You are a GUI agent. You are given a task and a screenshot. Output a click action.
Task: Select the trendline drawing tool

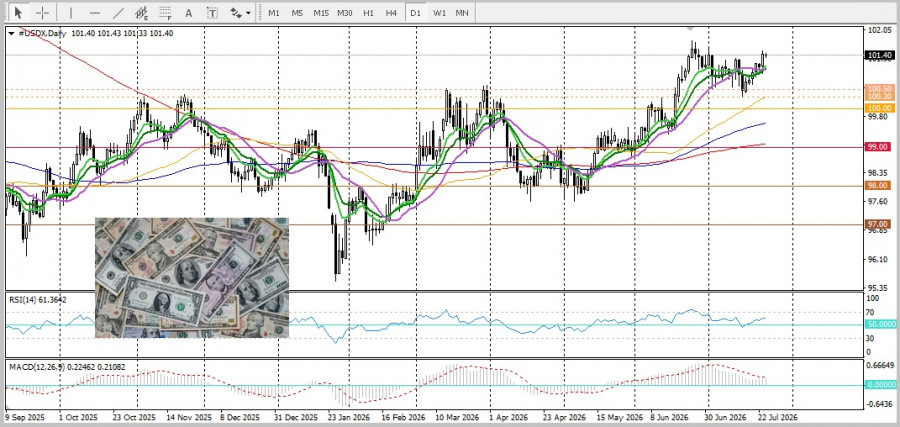coord(118,12)
